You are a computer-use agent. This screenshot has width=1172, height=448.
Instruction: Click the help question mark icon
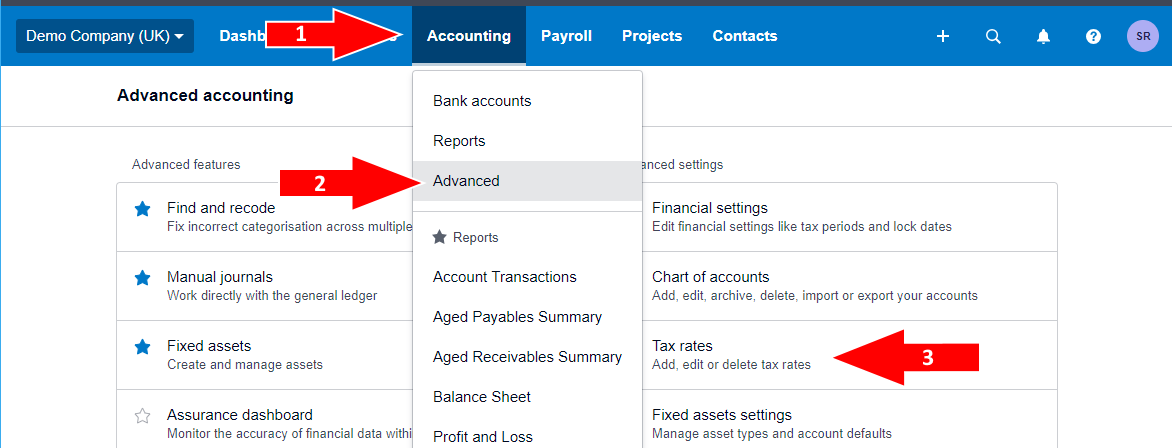pos(1093,36)
